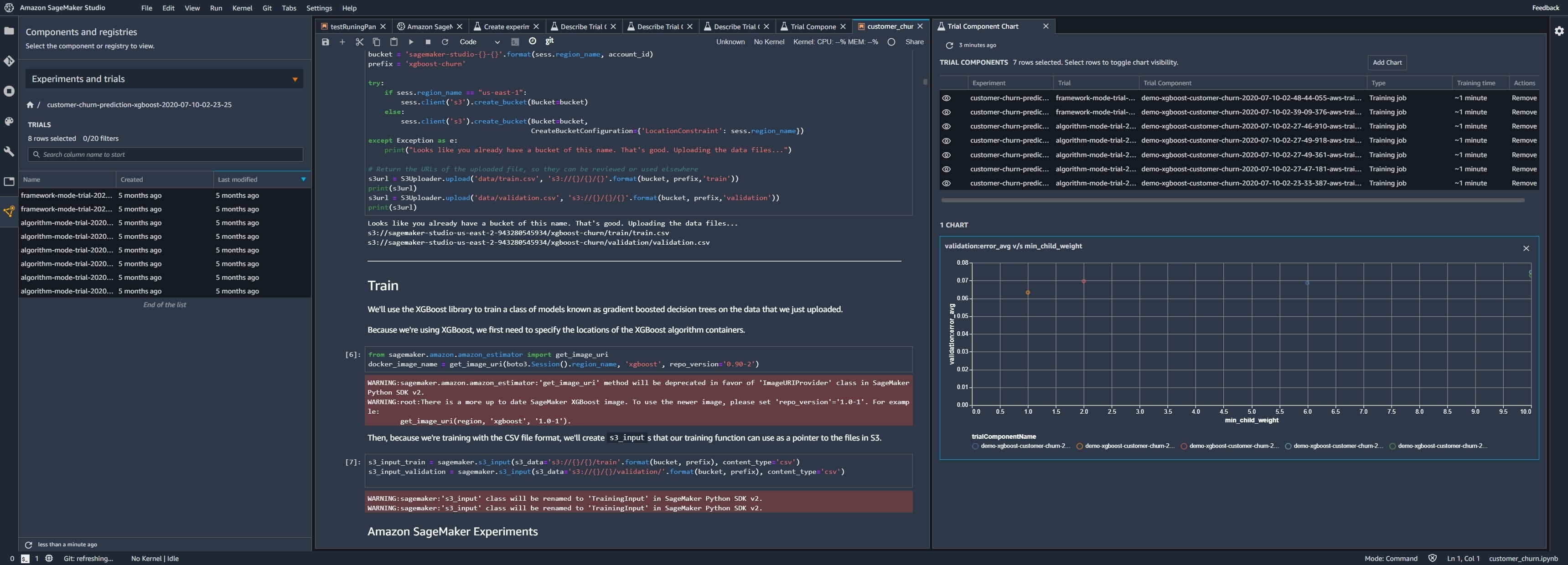The image size is (1568, 565).
Task: Toggle the third trial component's eye icon
Action: coord(947,127)
